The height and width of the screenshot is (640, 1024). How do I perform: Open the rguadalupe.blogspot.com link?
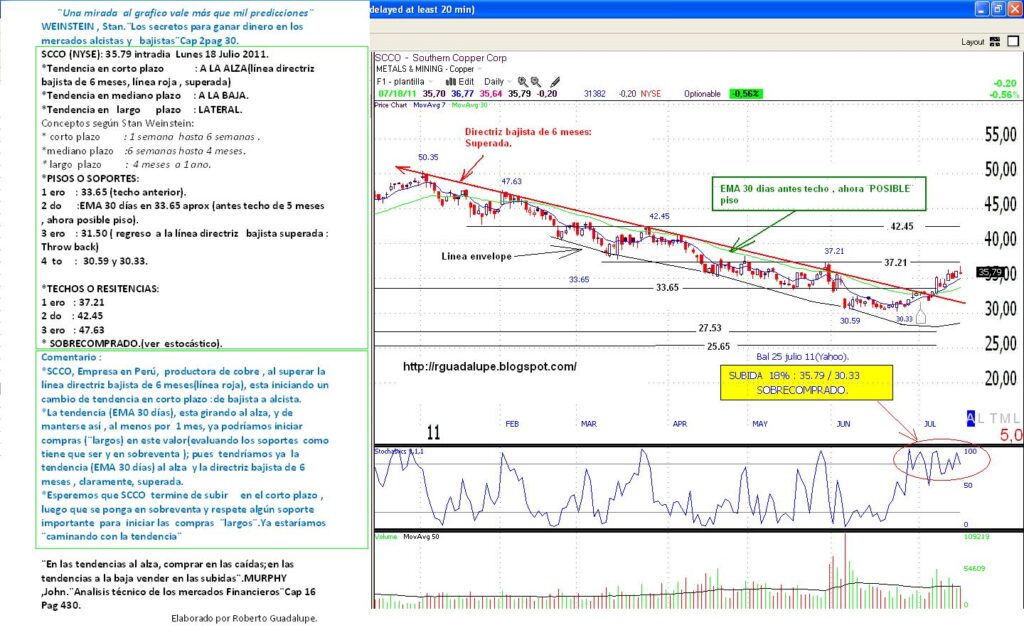coord(489,366)
